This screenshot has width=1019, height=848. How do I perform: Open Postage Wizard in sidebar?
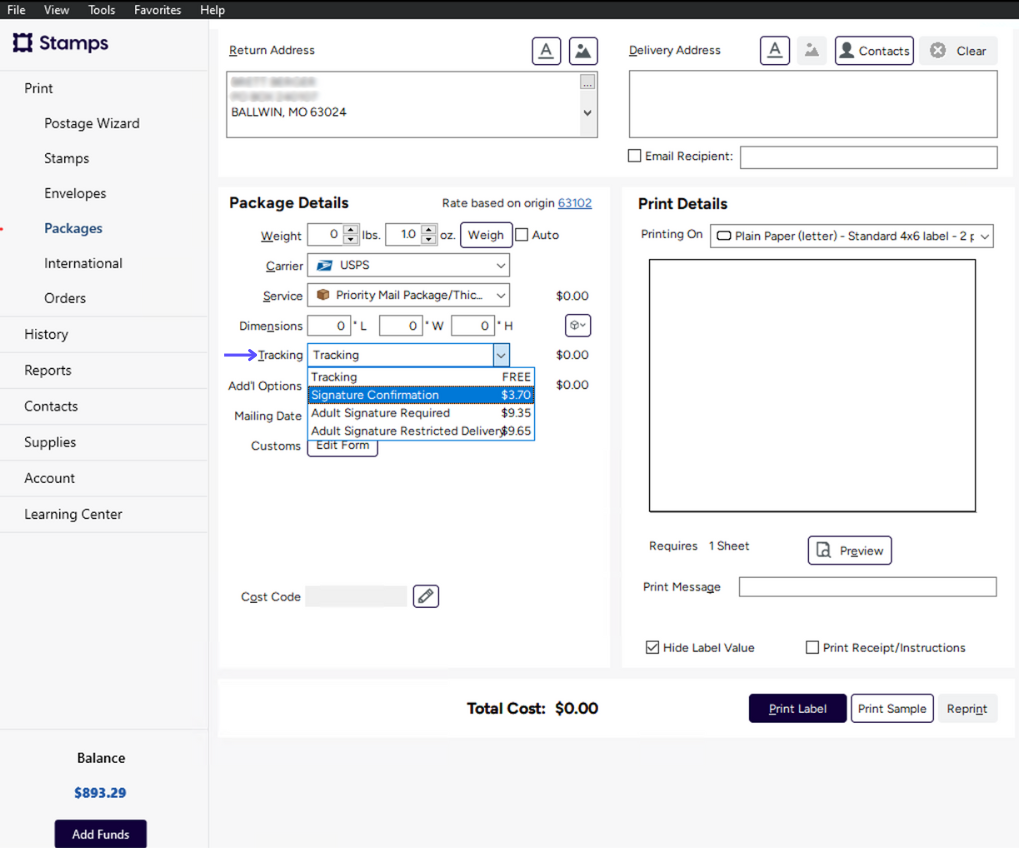(92, 123)
